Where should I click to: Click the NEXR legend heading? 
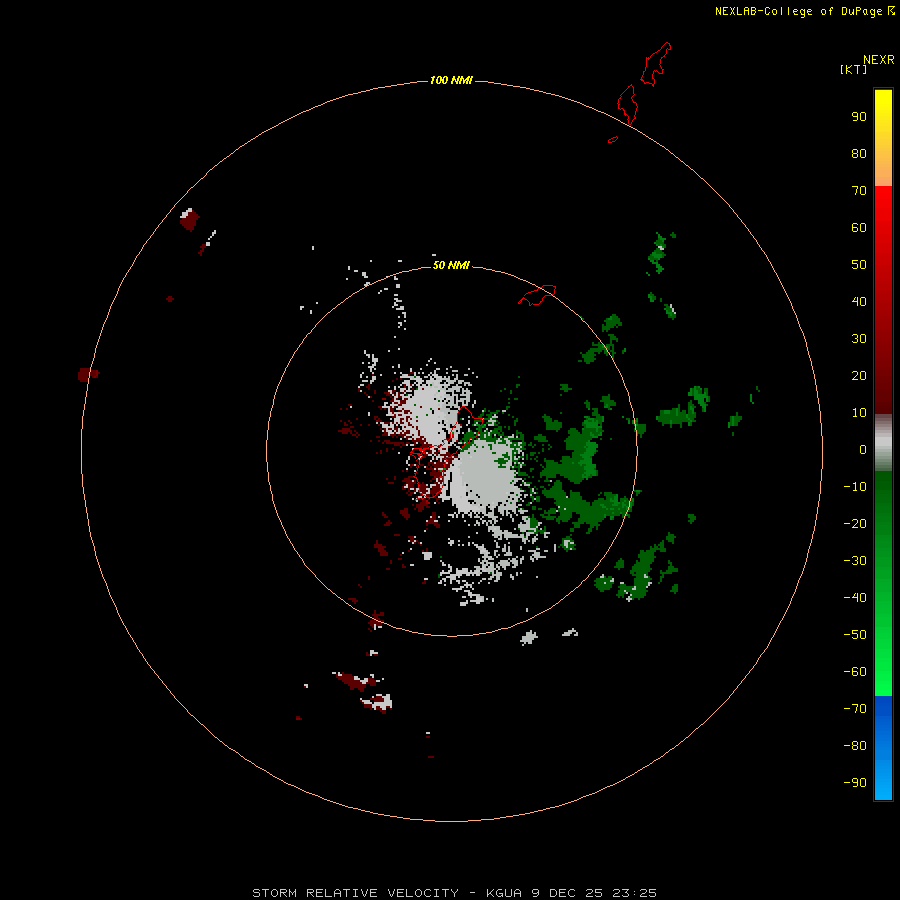pos(878,60)
